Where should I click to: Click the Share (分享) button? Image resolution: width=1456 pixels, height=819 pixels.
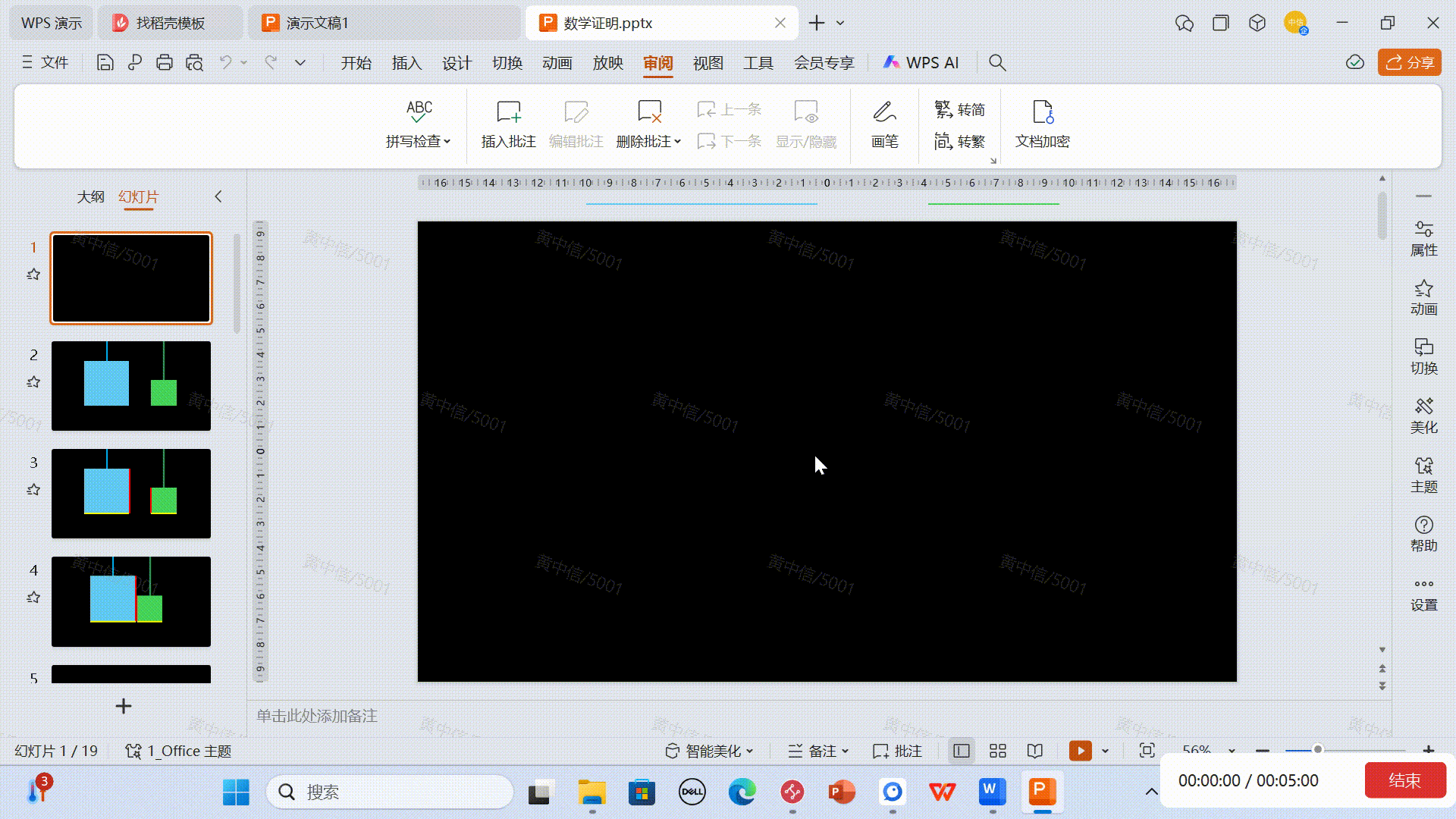[x=1410, y=63]
